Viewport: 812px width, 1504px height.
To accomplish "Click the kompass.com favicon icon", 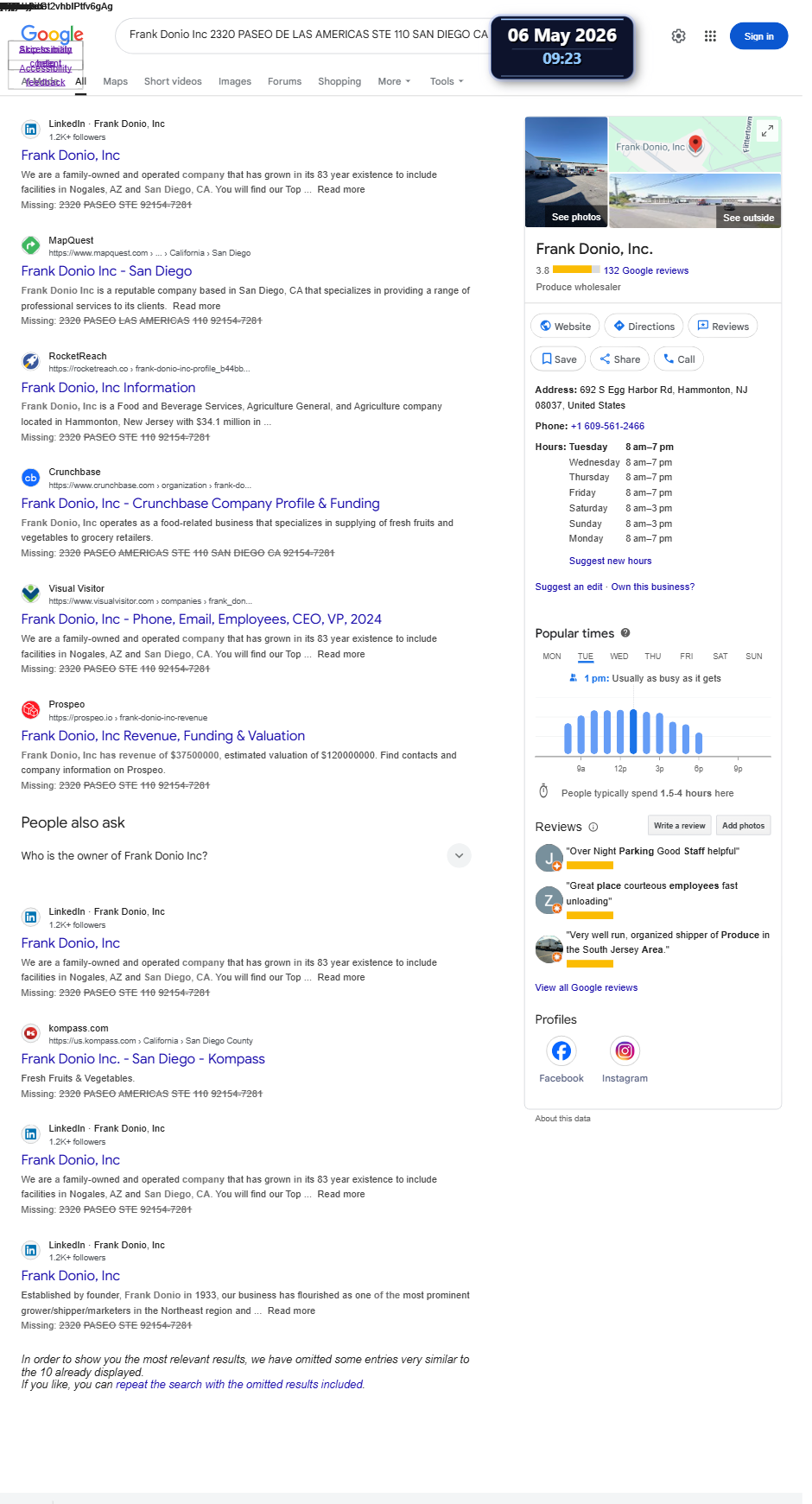I will coord(31,1033).
